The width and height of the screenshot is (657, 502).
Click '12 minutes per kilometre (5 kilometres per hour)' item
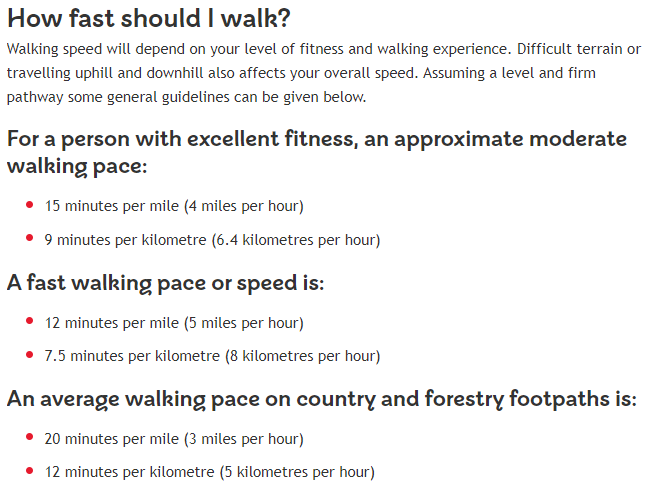(210, 472)
